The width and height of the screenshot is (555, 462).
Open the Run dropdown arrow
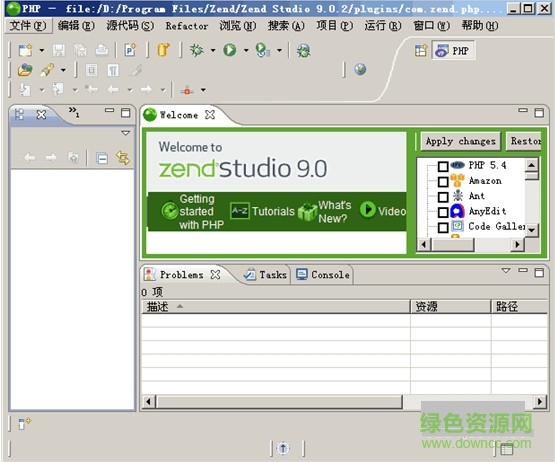pos(246,50)
